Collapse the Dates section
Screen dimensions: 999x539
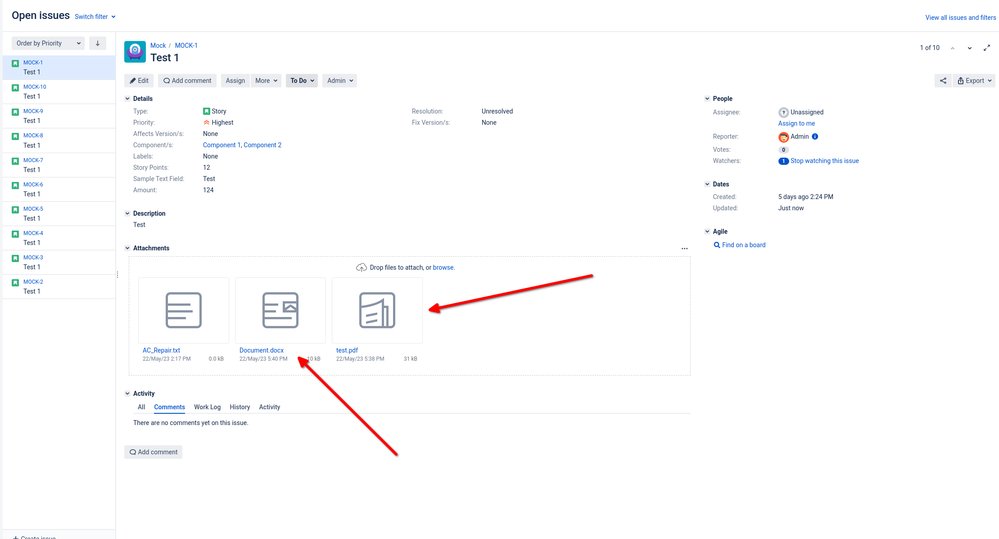tap(707, 184)
